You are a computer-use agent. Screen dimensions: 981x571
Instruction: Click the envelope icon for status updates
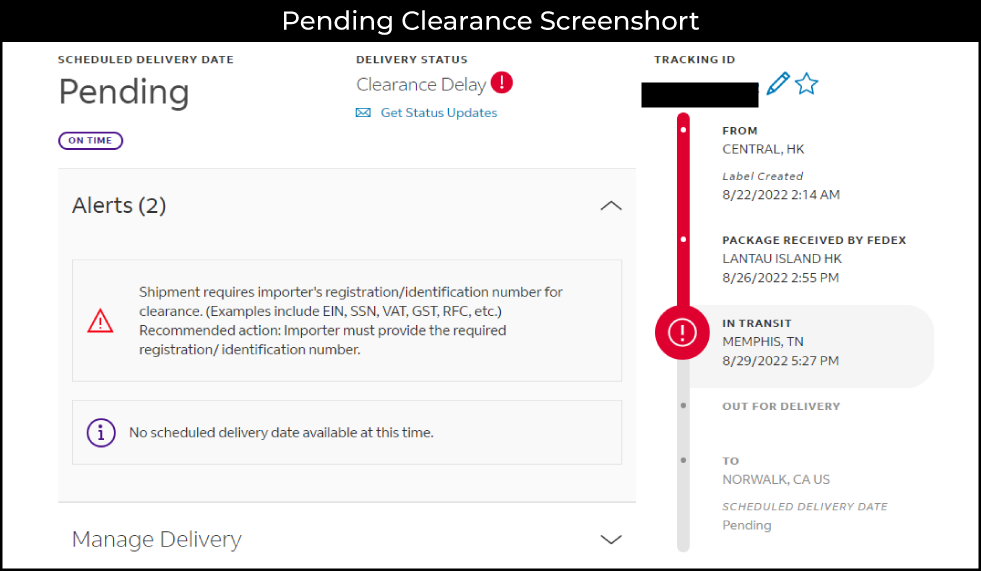363,113
